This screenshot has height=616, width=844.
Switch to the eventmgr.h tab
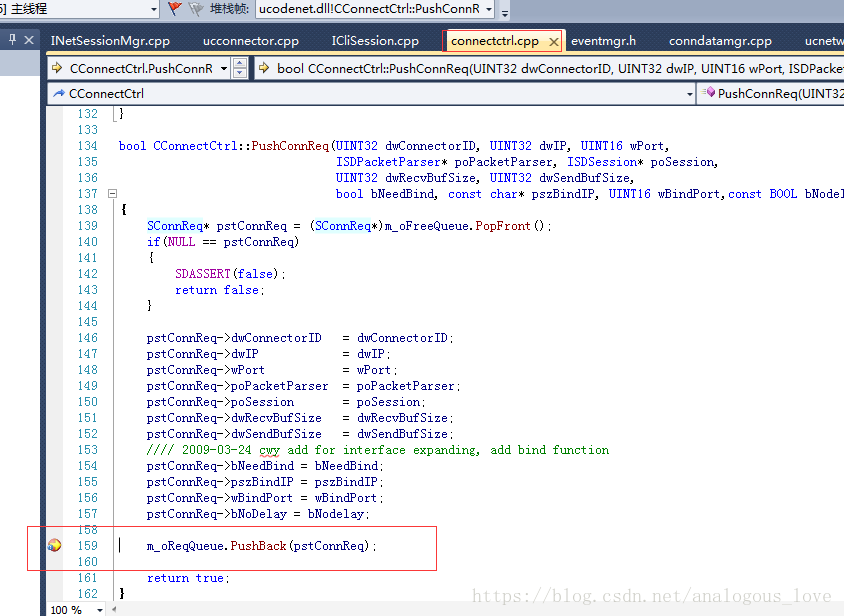point(603,41)
